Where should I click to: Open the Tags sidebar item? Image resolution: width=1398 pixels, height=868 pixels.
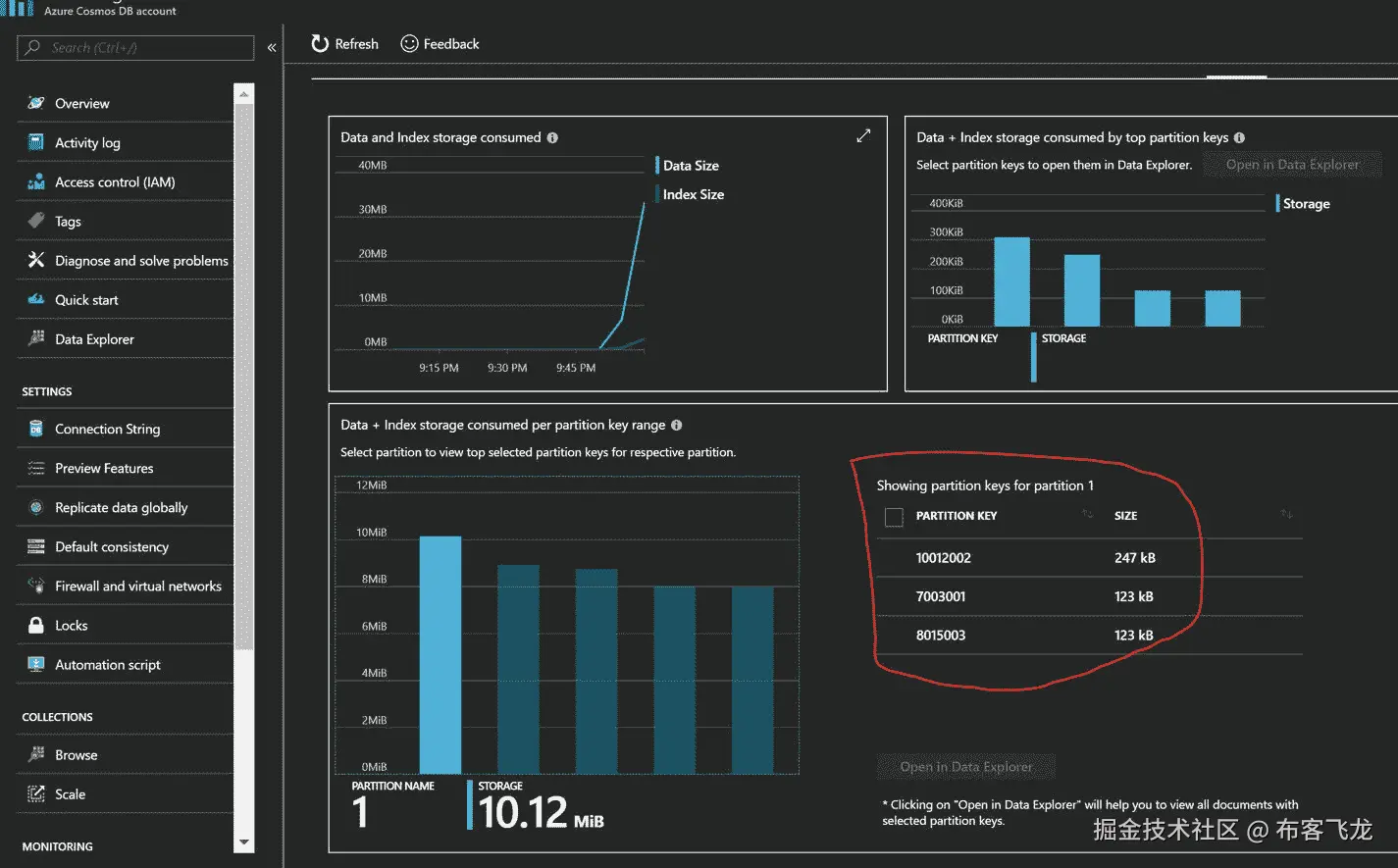tap(126, 221)
